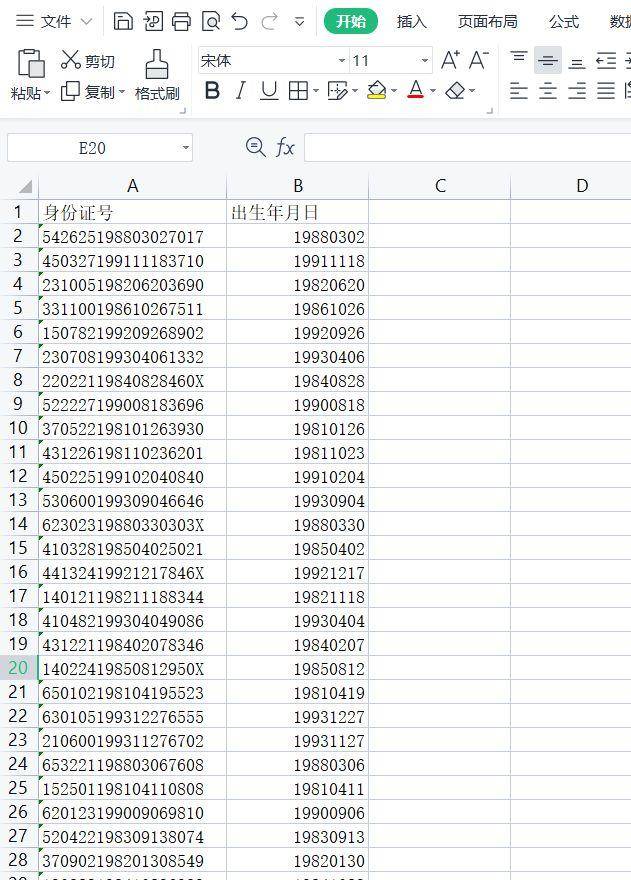Click the Save icon in quick access toolbar
Viewport: 631px width, 880px height.
(123, 21)
